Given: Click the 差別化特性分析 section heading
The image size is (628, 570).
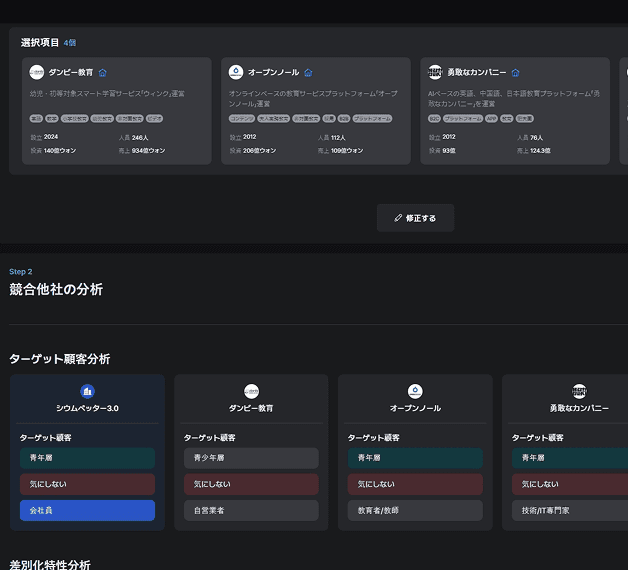Looking at the screenshot, I should pos(50,565).
